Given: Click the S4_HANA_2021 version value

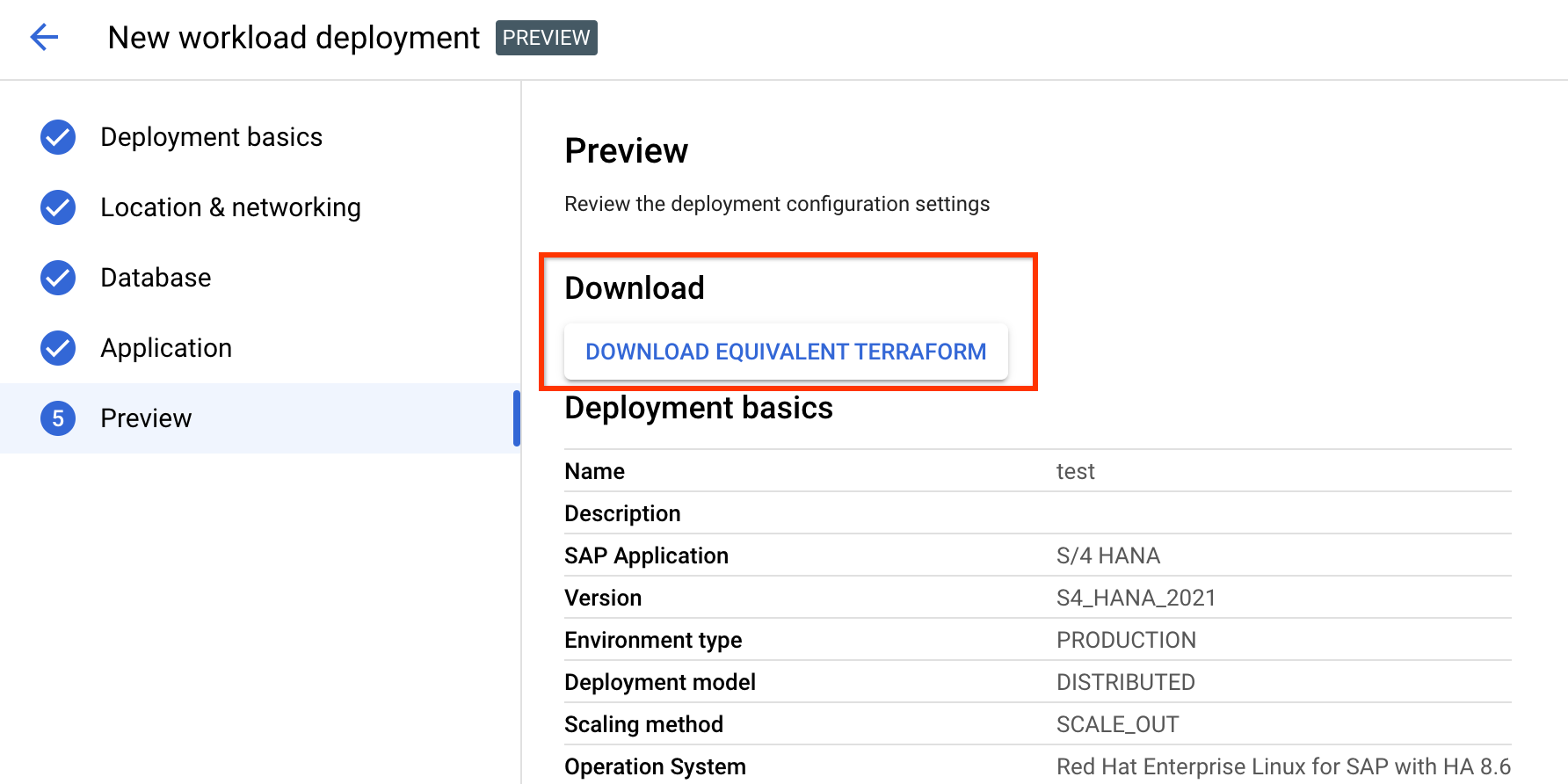Looking at the screenshot, I should [x=1136, y=599].
